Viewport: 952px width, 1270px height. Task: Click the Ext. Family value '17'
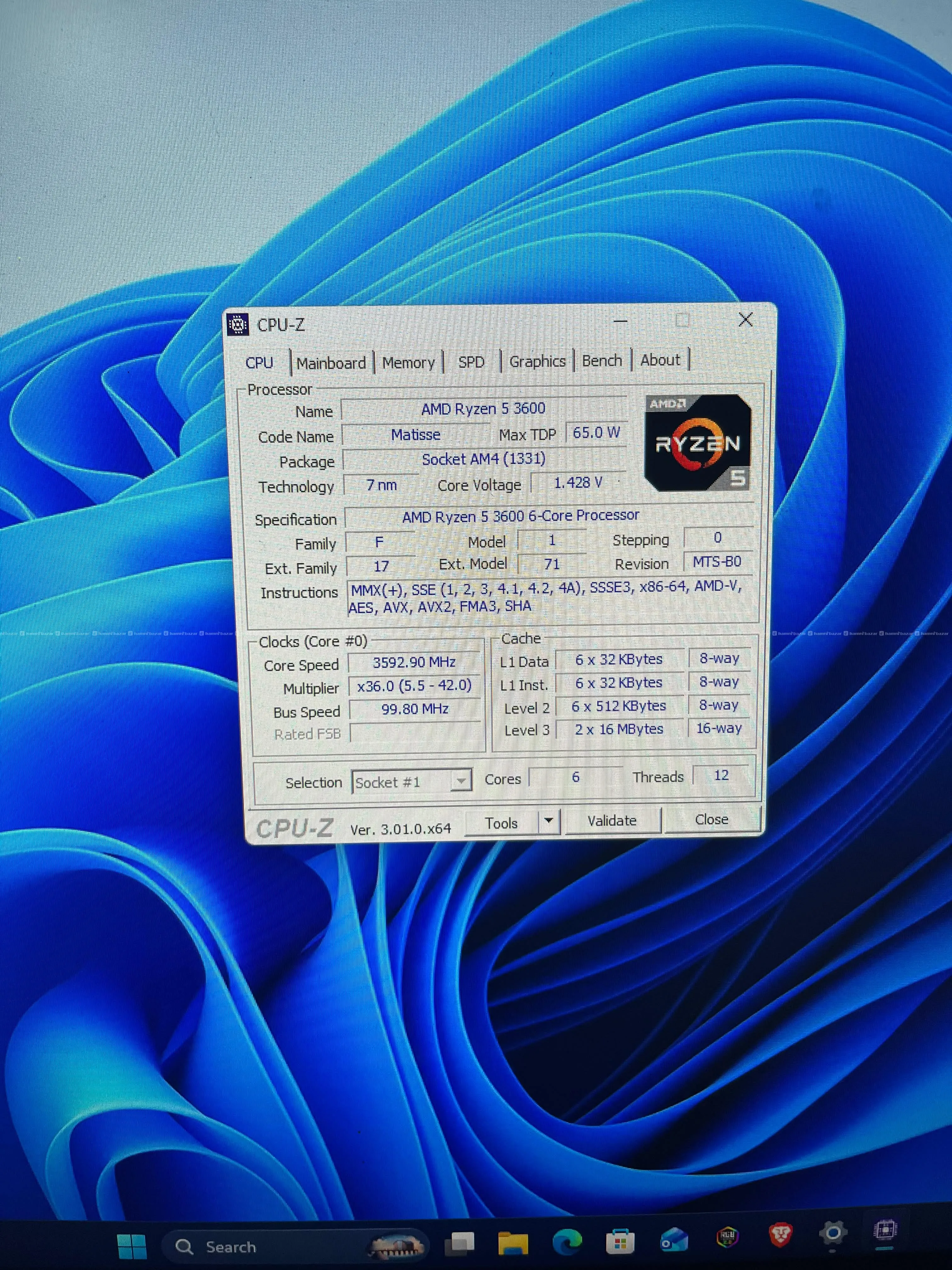click(x=381, y=566)
